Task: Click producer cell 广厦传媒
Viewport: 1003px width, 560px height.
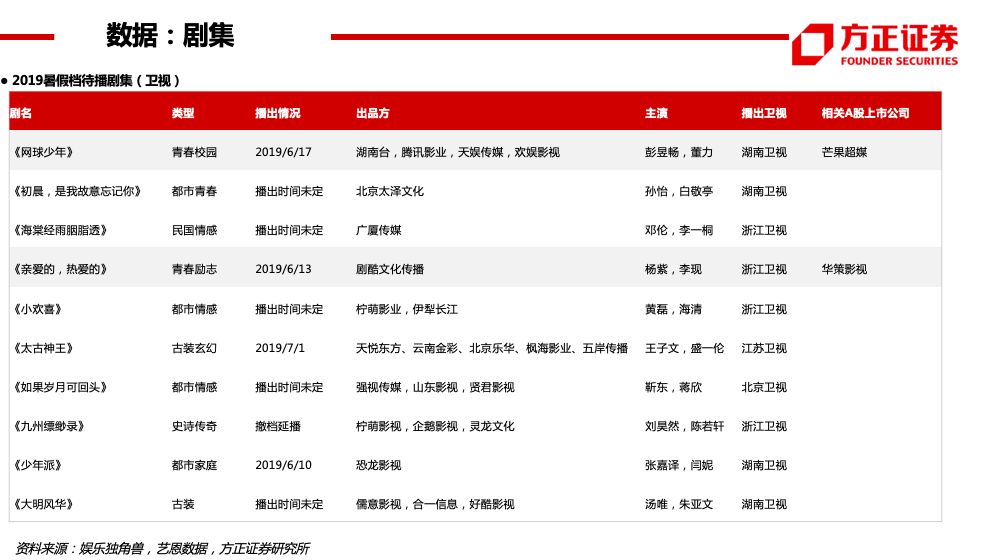Action: [x=379, y=230]
